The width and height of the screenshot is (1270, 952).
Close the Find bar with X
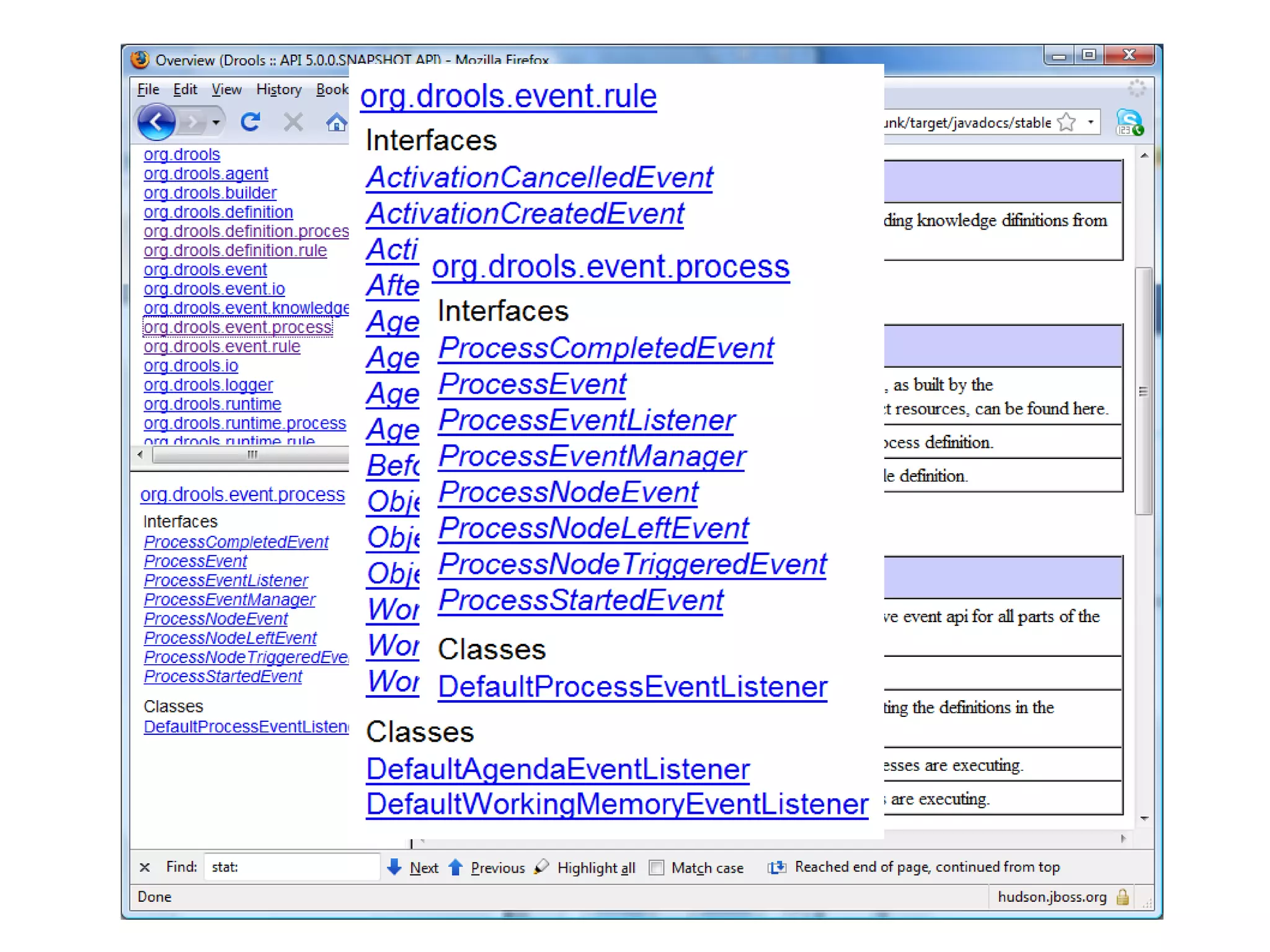pyautogui.click(x=144, y=867)
